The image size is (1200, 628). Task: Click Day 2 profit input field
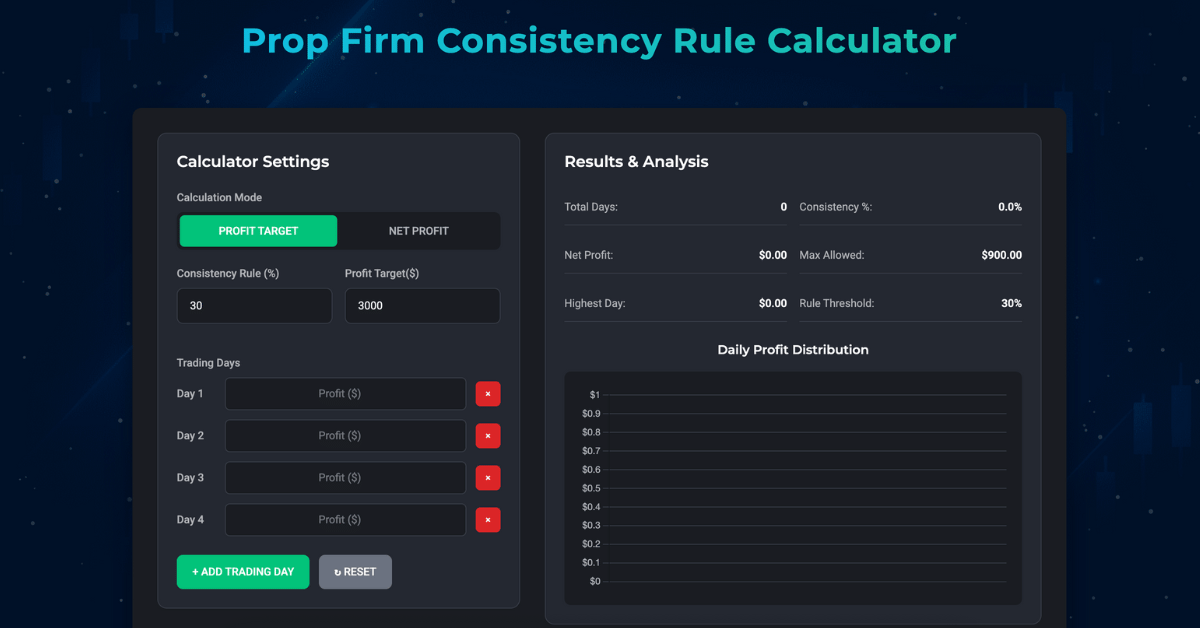pos(345,435)
